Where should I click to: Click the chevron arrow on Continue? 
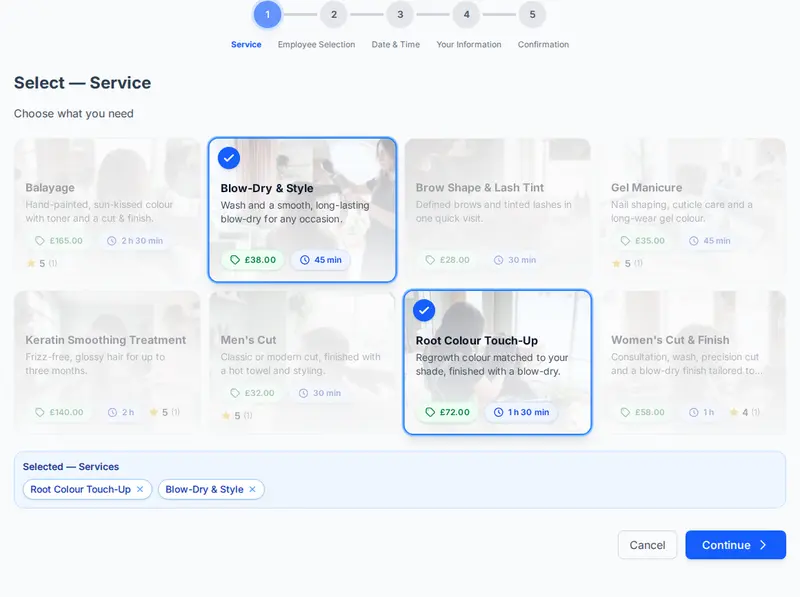tap(763, 545)
